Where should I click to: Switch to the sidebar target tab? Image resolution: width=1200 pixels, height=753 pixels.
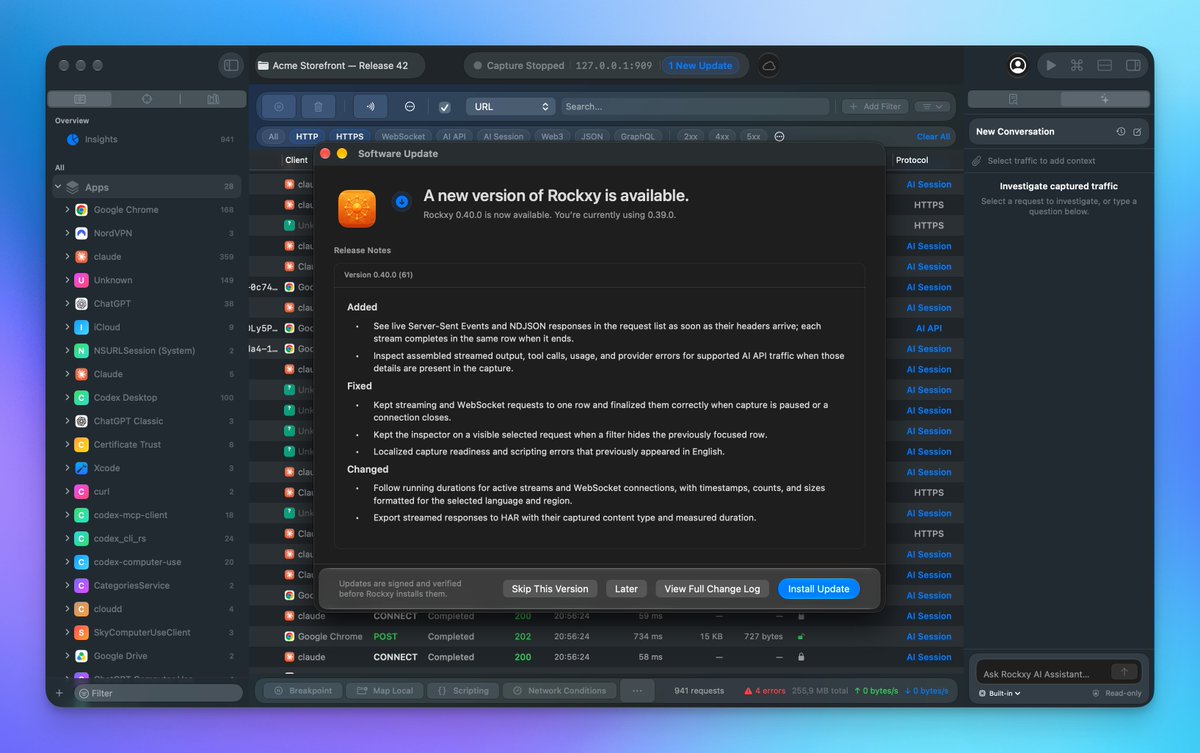[147, 99]
